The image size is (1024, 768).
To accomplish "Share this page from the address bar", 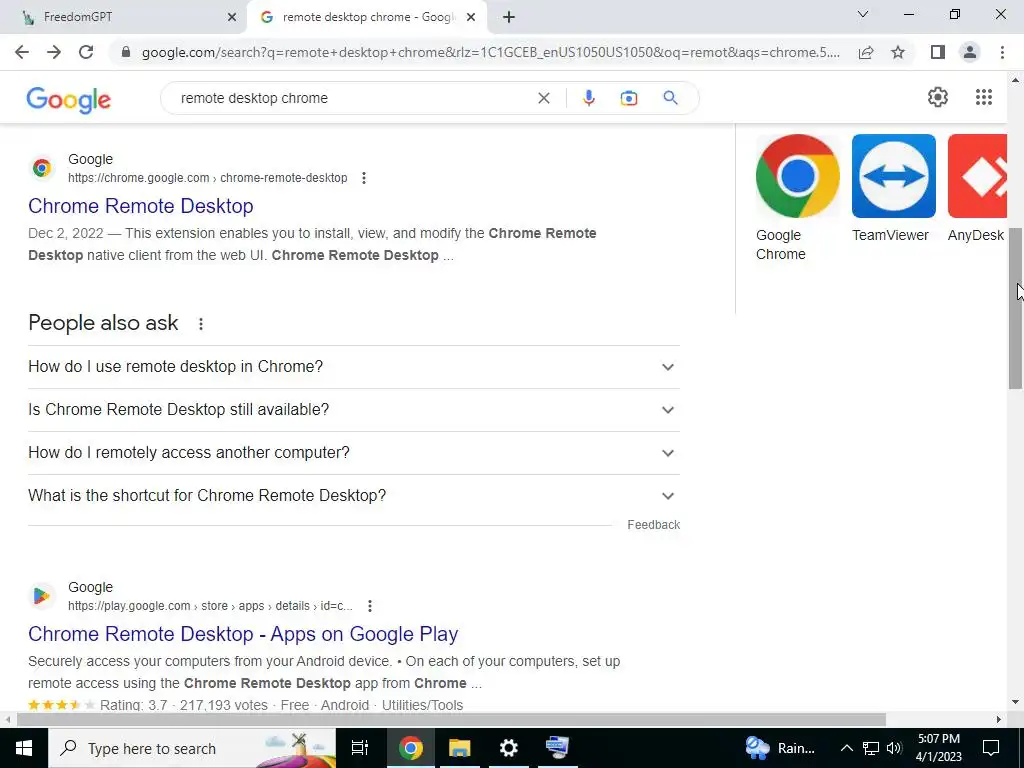I will [866, 52].
